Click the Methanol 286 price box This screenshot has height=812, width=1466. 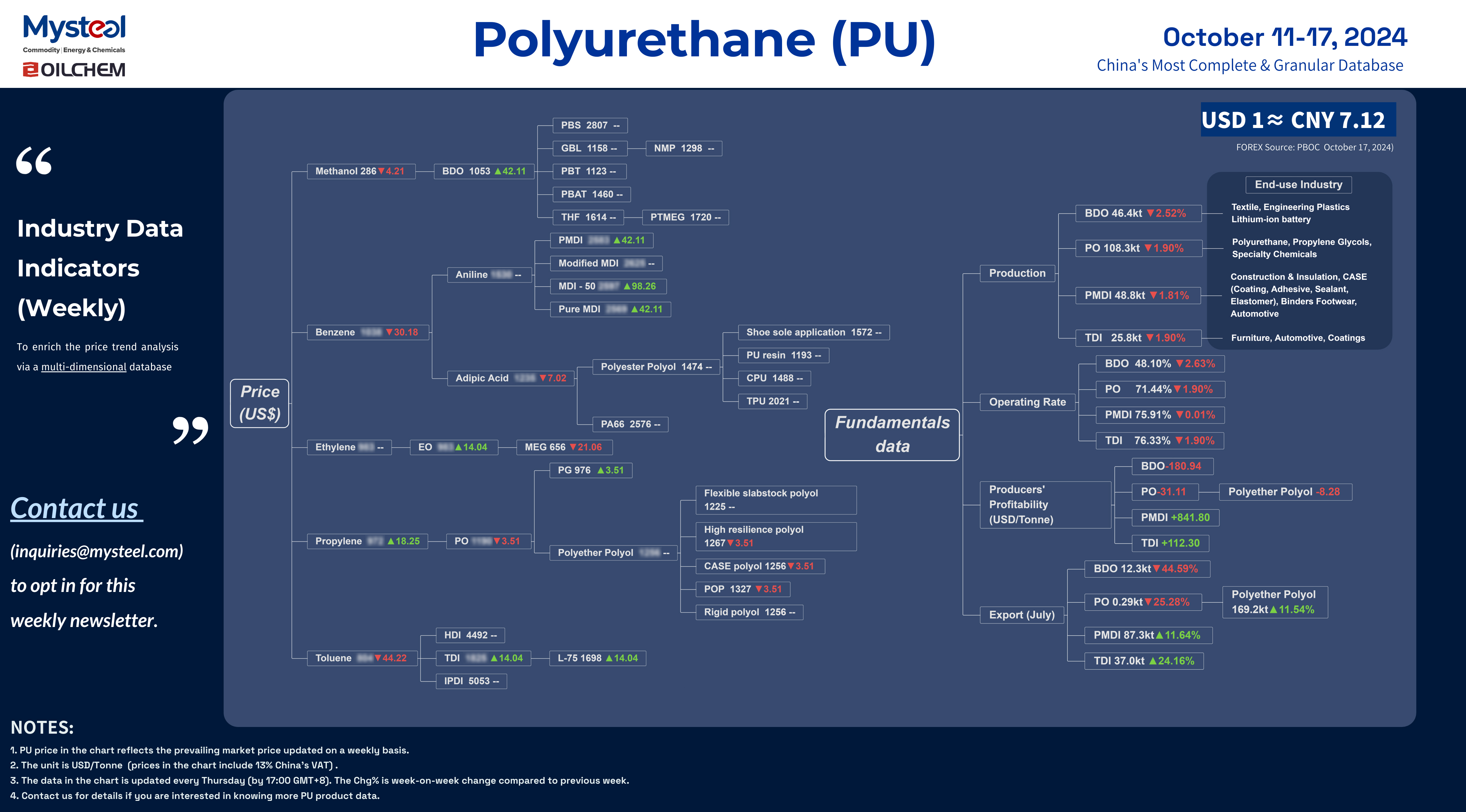361,171
